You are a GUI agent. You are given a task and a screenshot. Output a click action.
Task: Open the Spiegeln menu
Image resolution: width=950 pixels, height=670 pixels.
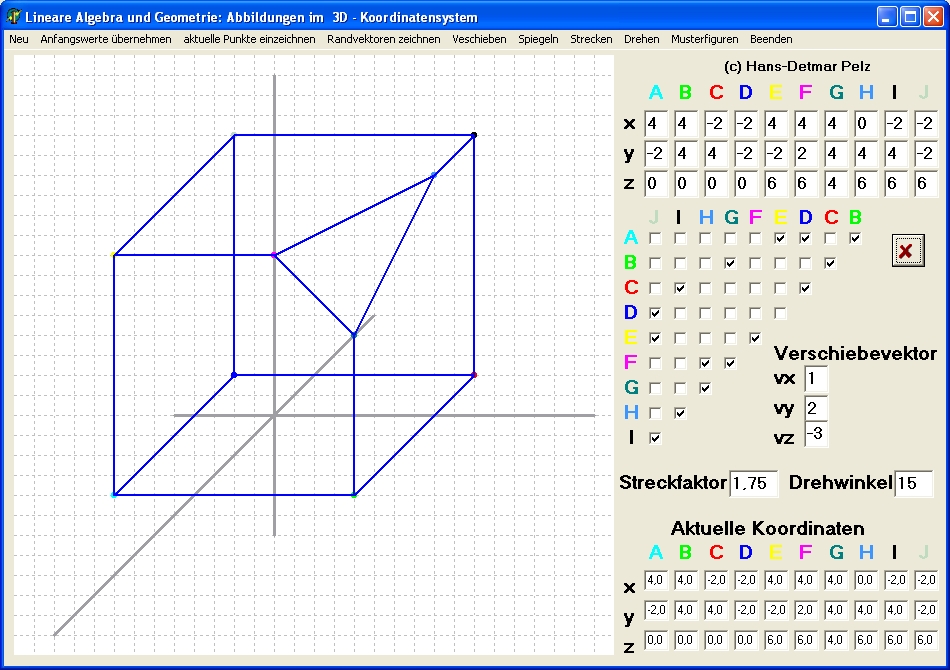(x=538, y=39)
